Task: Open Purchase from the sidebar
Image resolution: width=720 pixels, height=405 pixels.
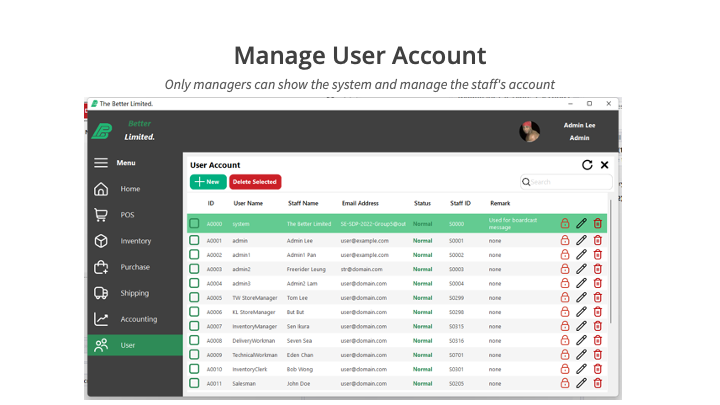Action: point(135,267)
